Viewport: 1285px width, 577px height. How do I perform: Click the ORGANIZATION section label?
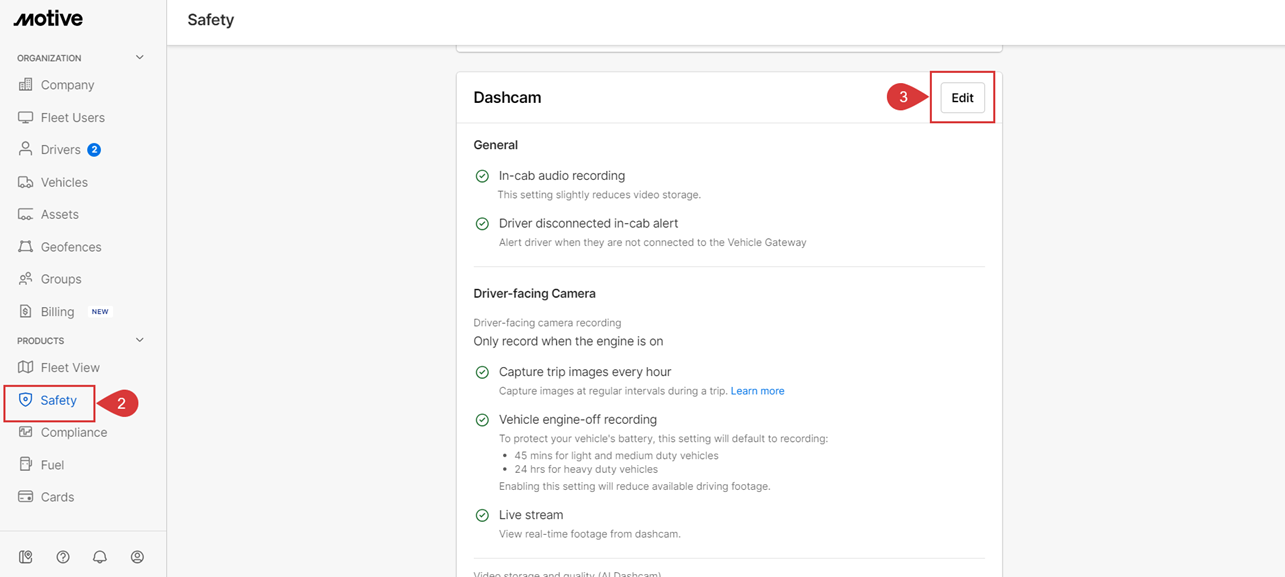point(49,58)
